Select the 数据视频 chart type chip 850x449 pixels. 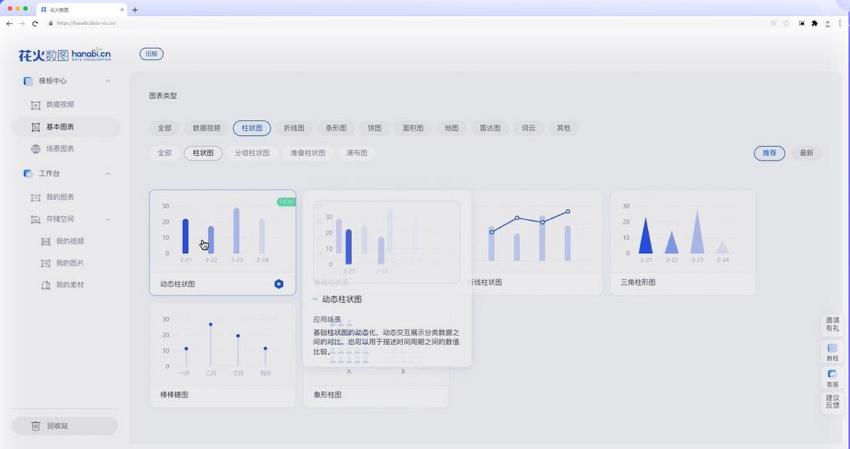pos(207,128)
